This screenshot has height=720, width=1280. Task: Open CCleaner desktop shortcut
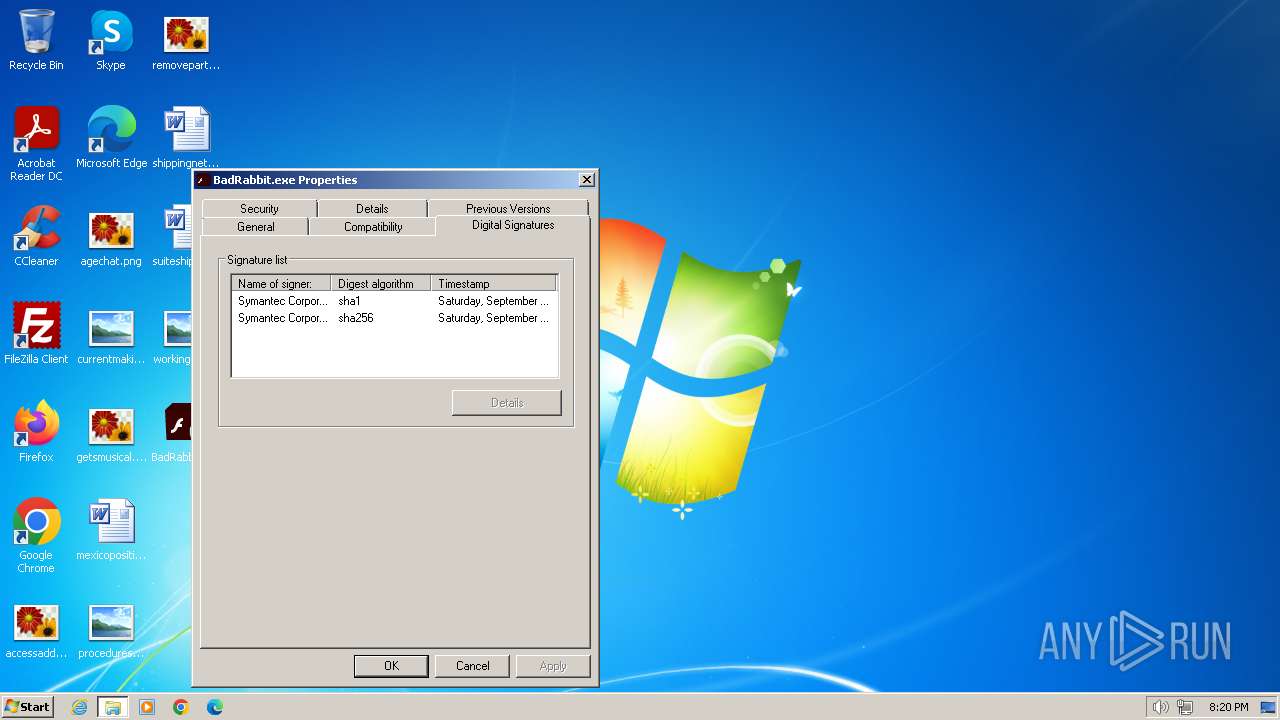coord(36,236)
